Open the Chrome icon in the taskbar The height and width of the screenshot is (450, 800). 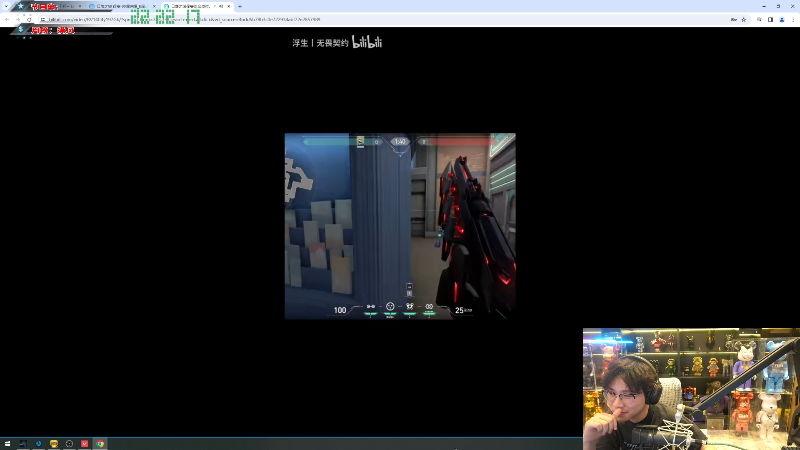click(x=100, y=444)
